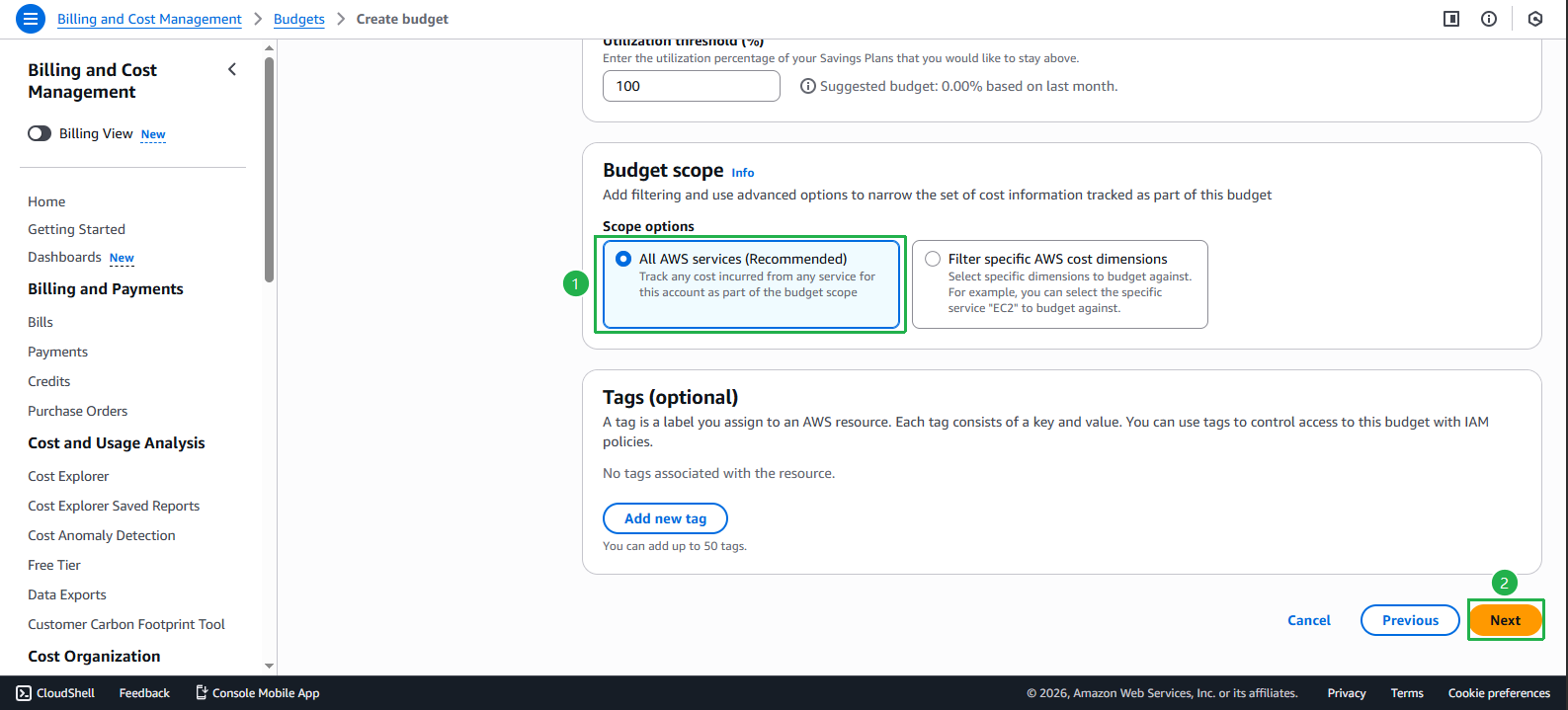Open CloudShell from the footer
Screen dimensions: 1568x710
pyautogui.click(x=55, y=693)
